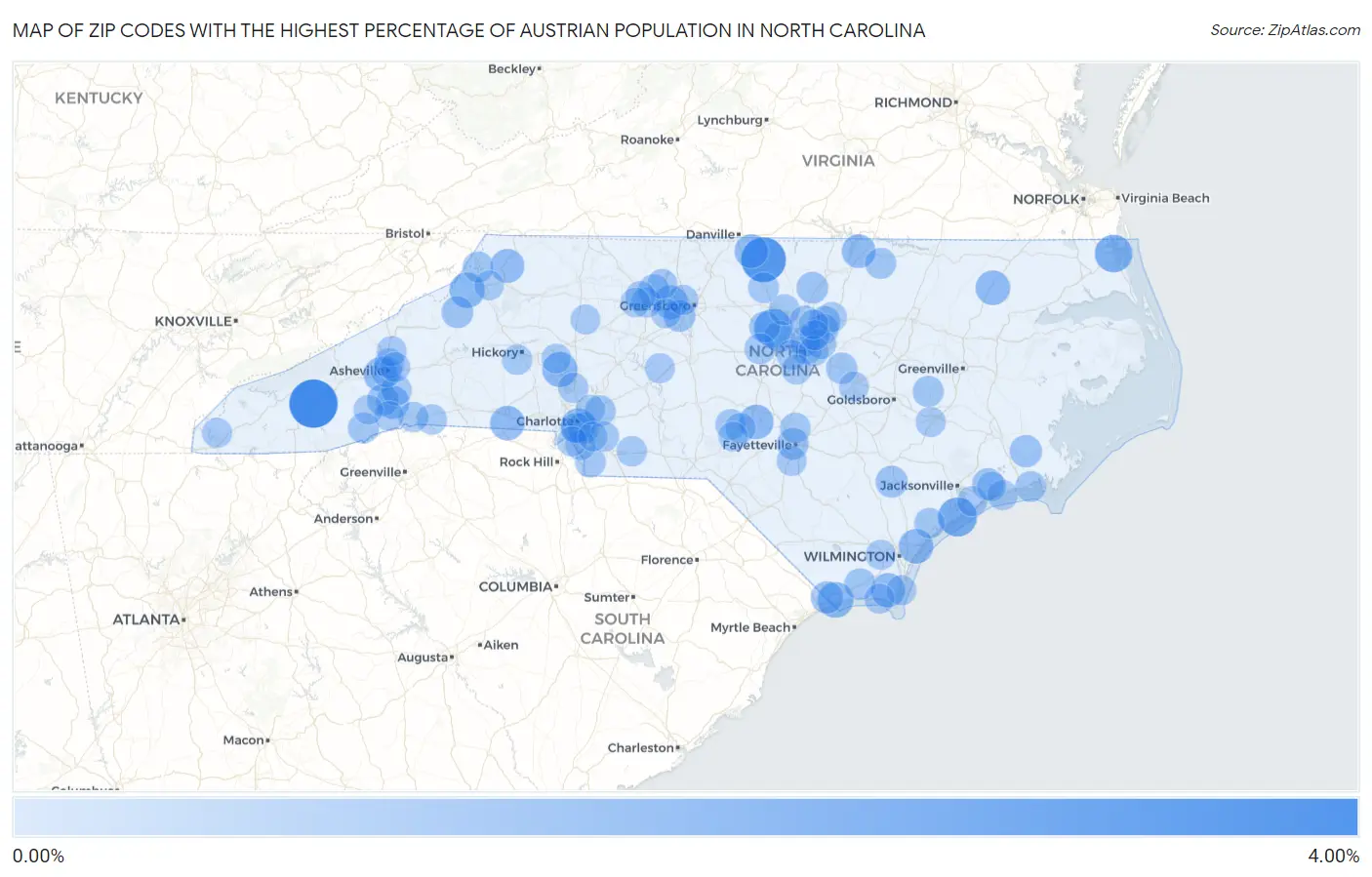Screen dimensions: 1372x877
Task: Click the far-west bubble near Chattanooga border
Action: click(217, 432)
